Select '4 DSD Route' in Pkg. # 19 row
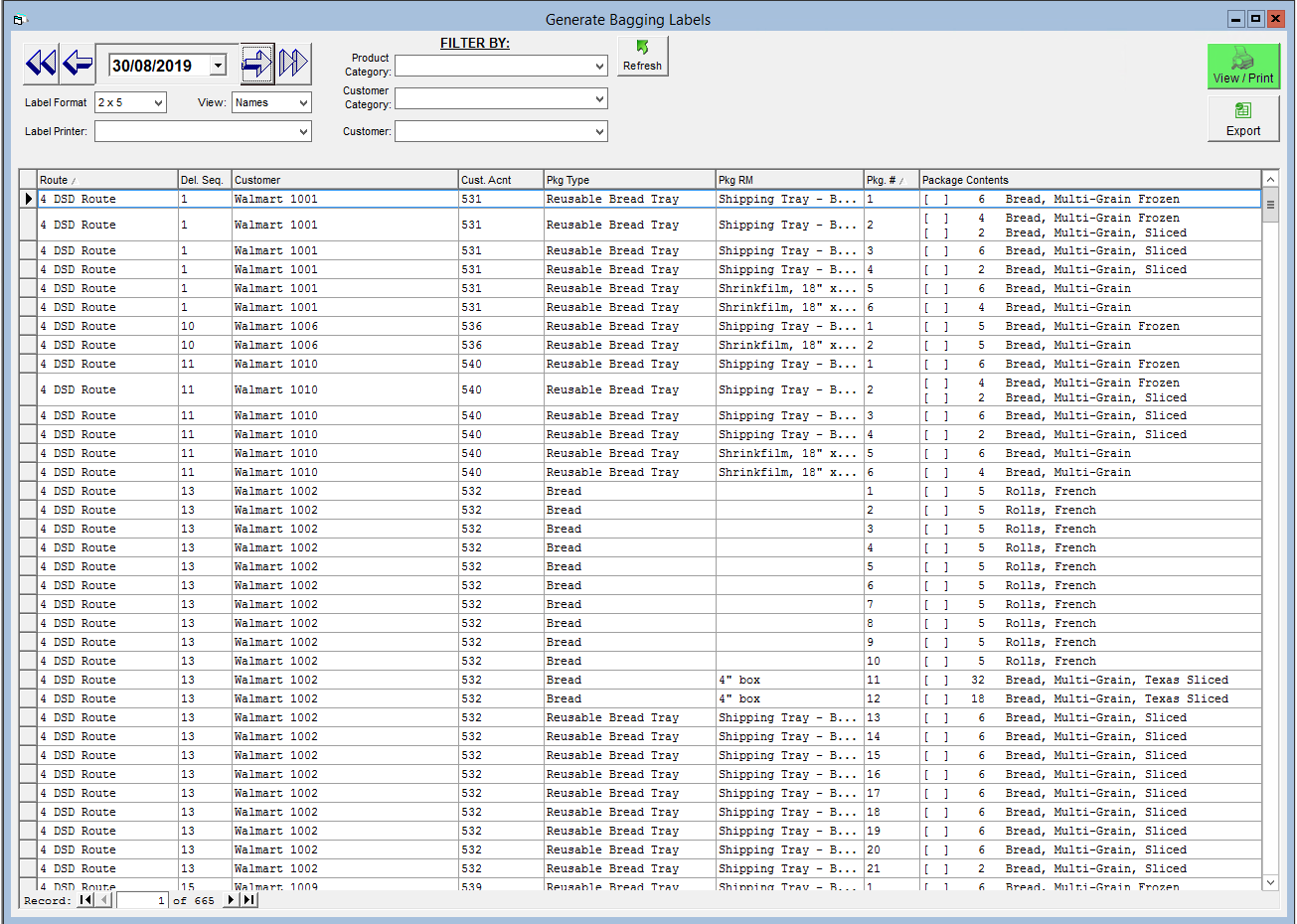The image size is (1297, 924). 78,831
